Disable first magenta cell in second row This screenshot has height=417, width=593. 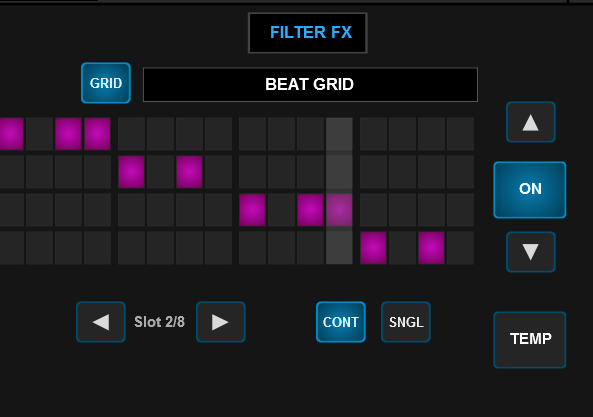coord(131,172)
